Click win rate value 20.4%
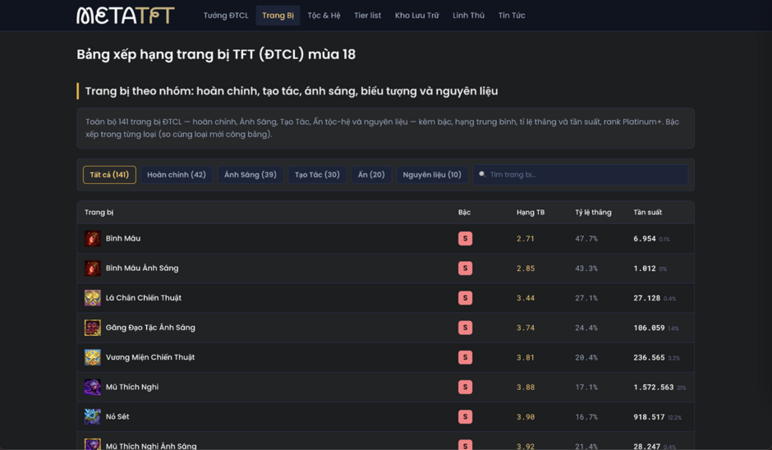The width and height of the screenshot is (772, 450). [586, 357]
